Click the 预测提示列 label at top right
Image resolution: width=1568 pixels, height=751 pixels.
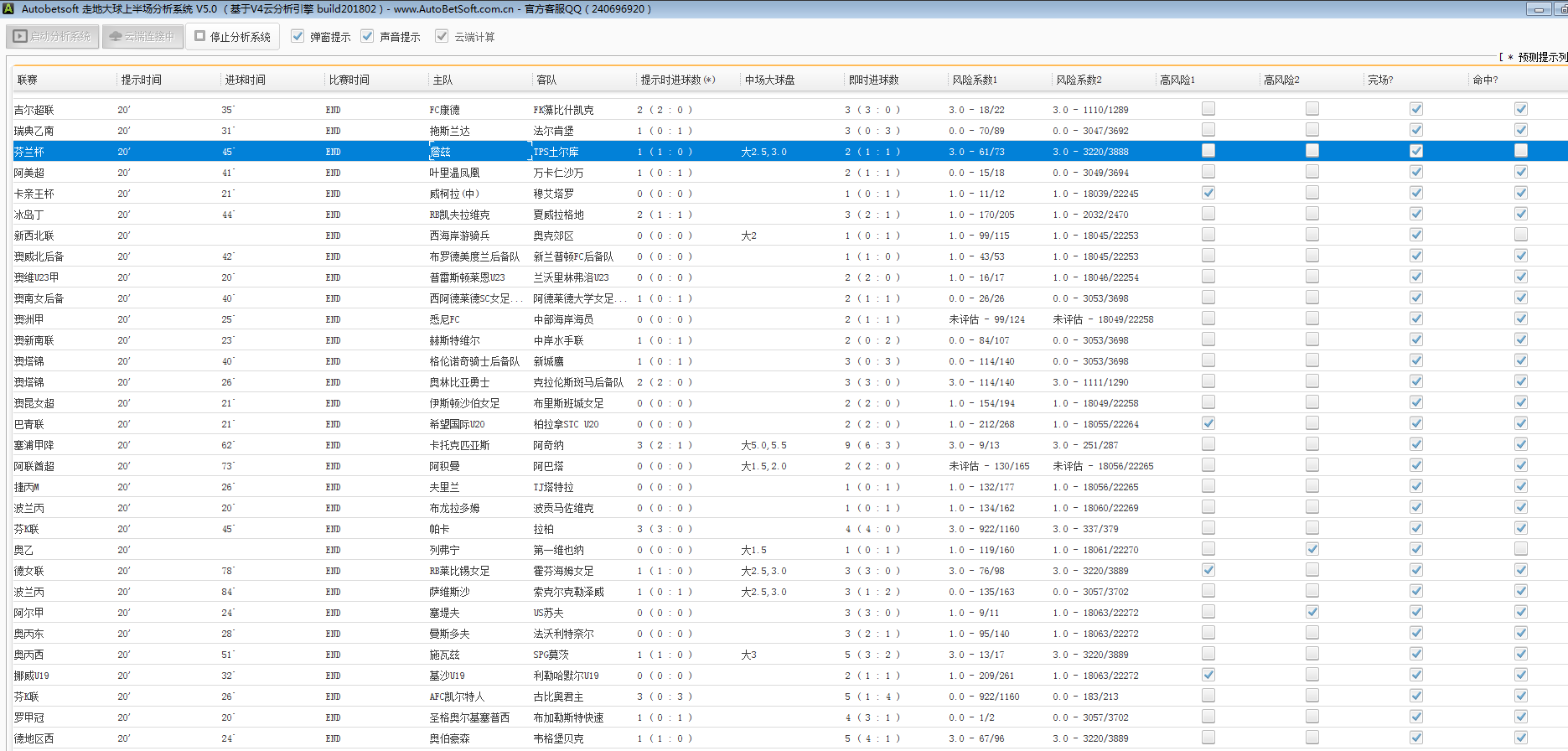[x=1540, y=57]
